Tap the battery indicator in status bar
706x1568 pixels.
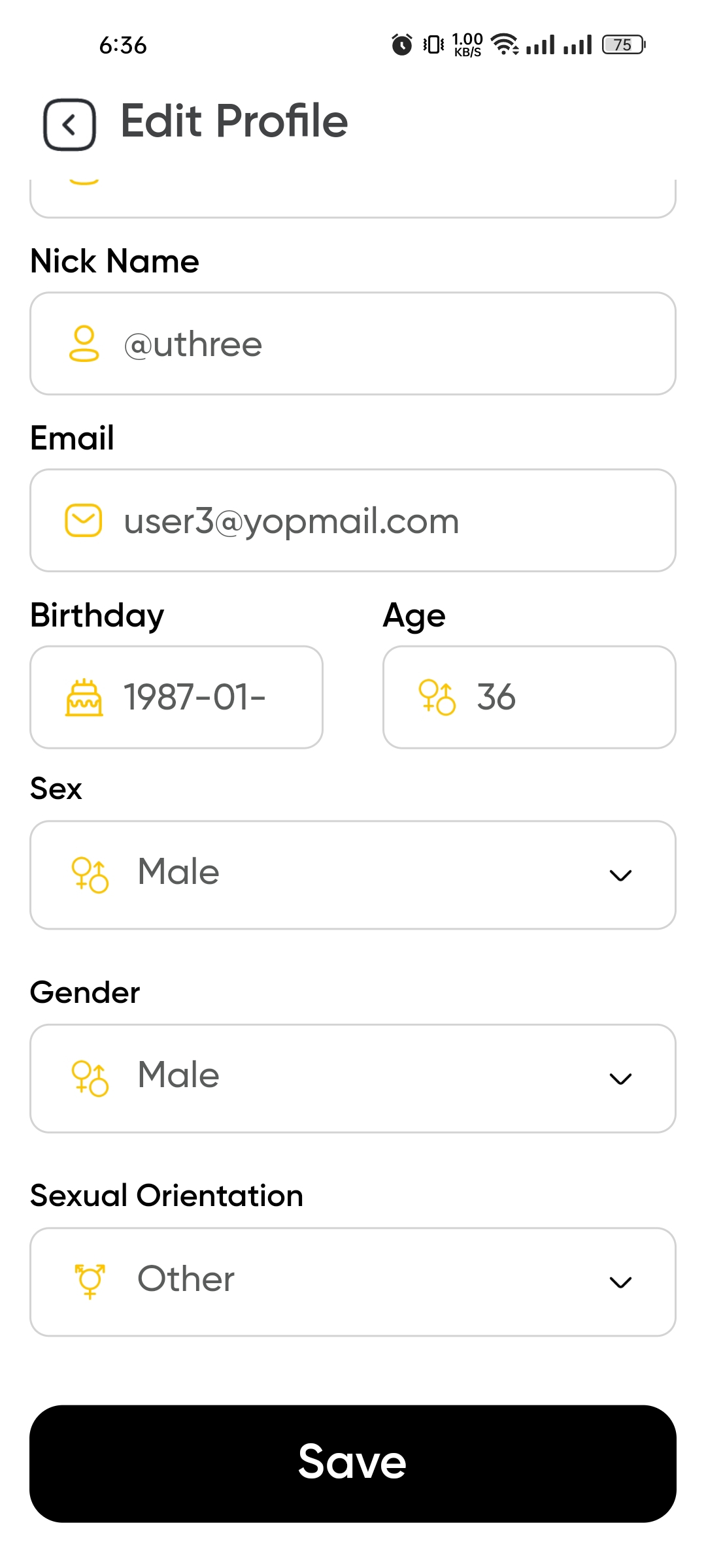tap(624, 44)
